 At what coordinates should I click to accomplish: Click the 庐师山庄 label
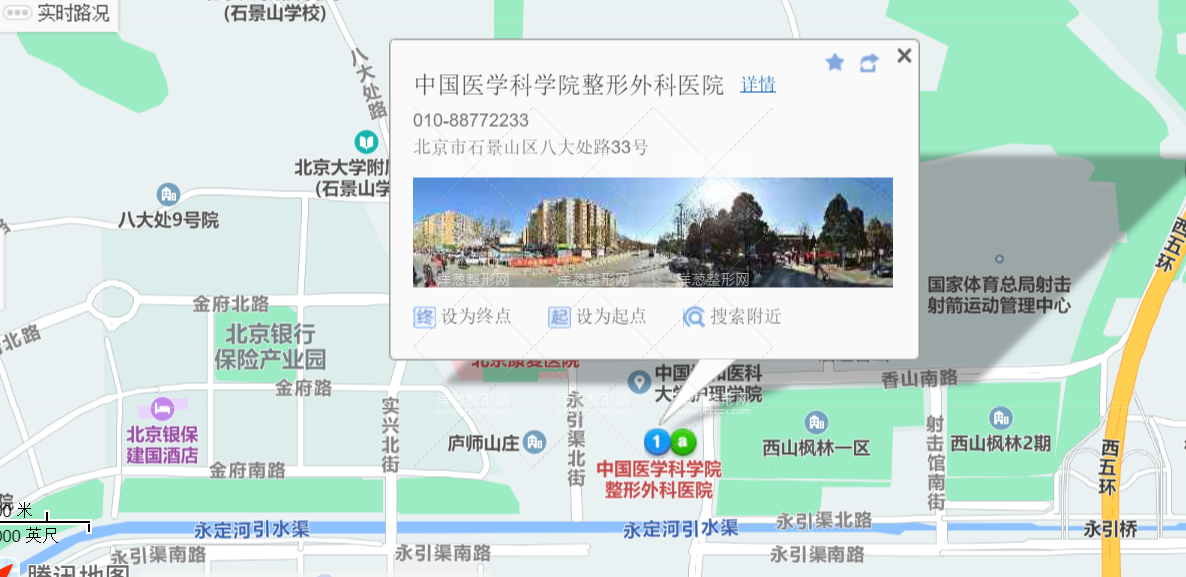[x=485, y=442]
